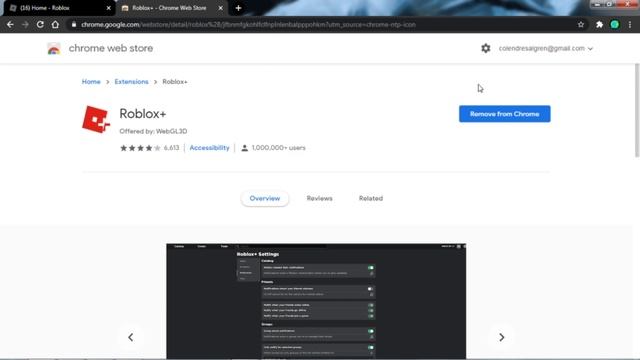
Task: Click the Roblox+ Settings screenshot preview
Action: (316, 301)
